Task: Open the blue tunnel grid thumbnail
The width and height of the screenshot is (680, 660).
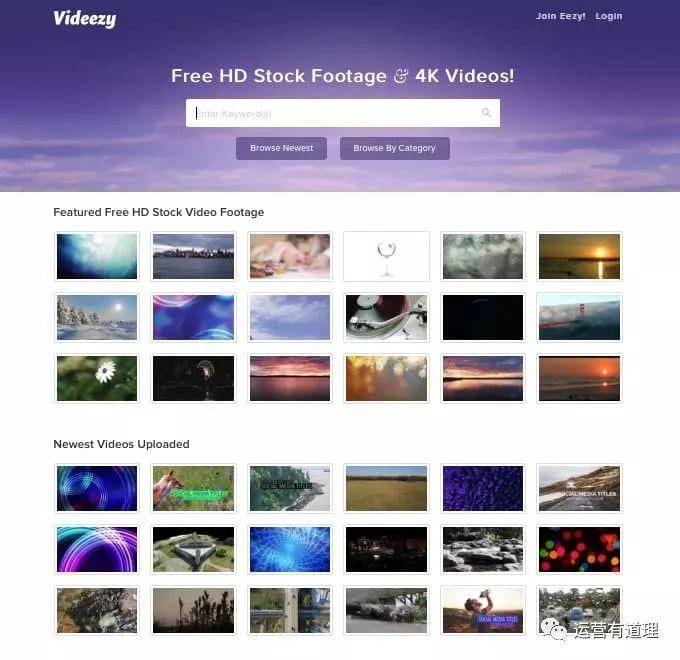Action: [x=290, y=549]
